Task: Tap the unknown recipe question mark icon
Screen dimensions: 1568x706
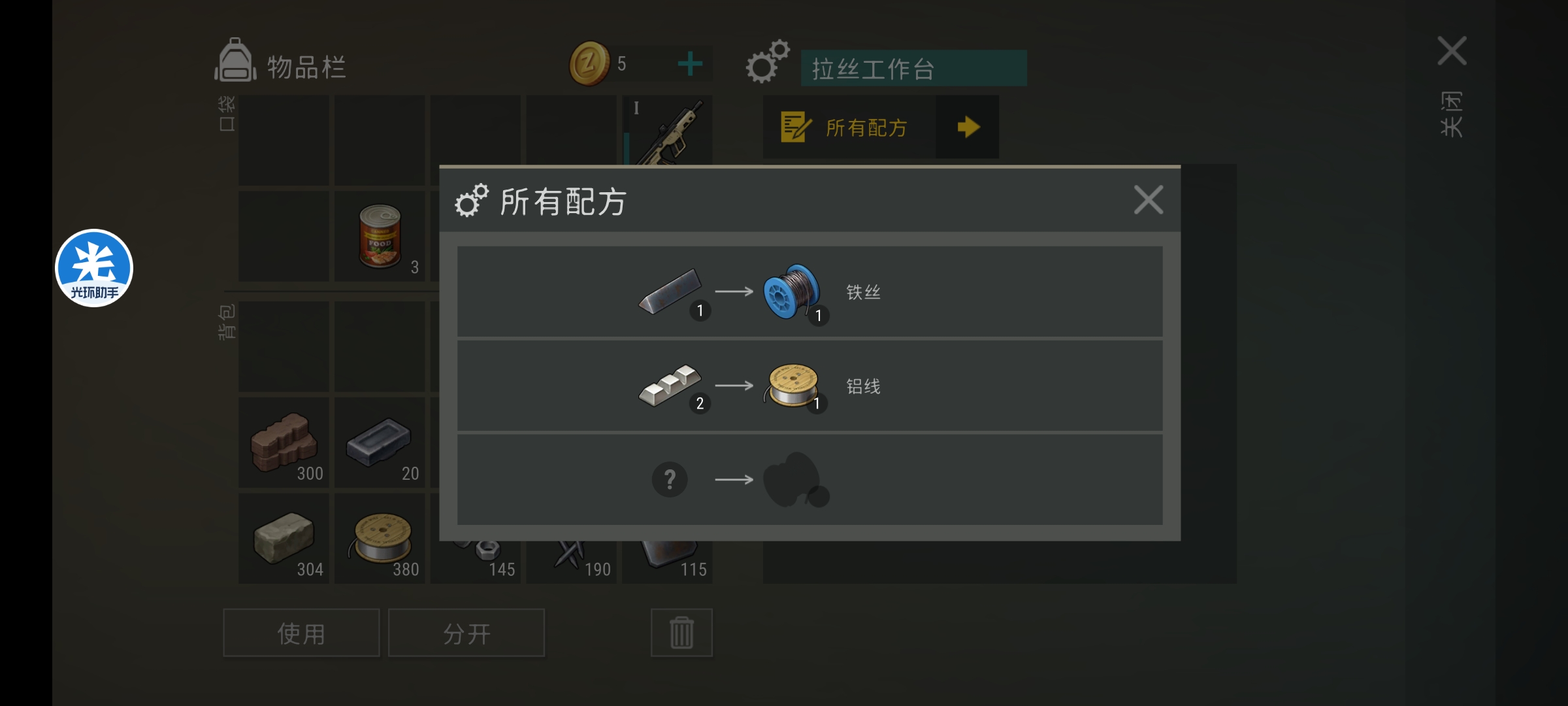Action: point(670,480)
